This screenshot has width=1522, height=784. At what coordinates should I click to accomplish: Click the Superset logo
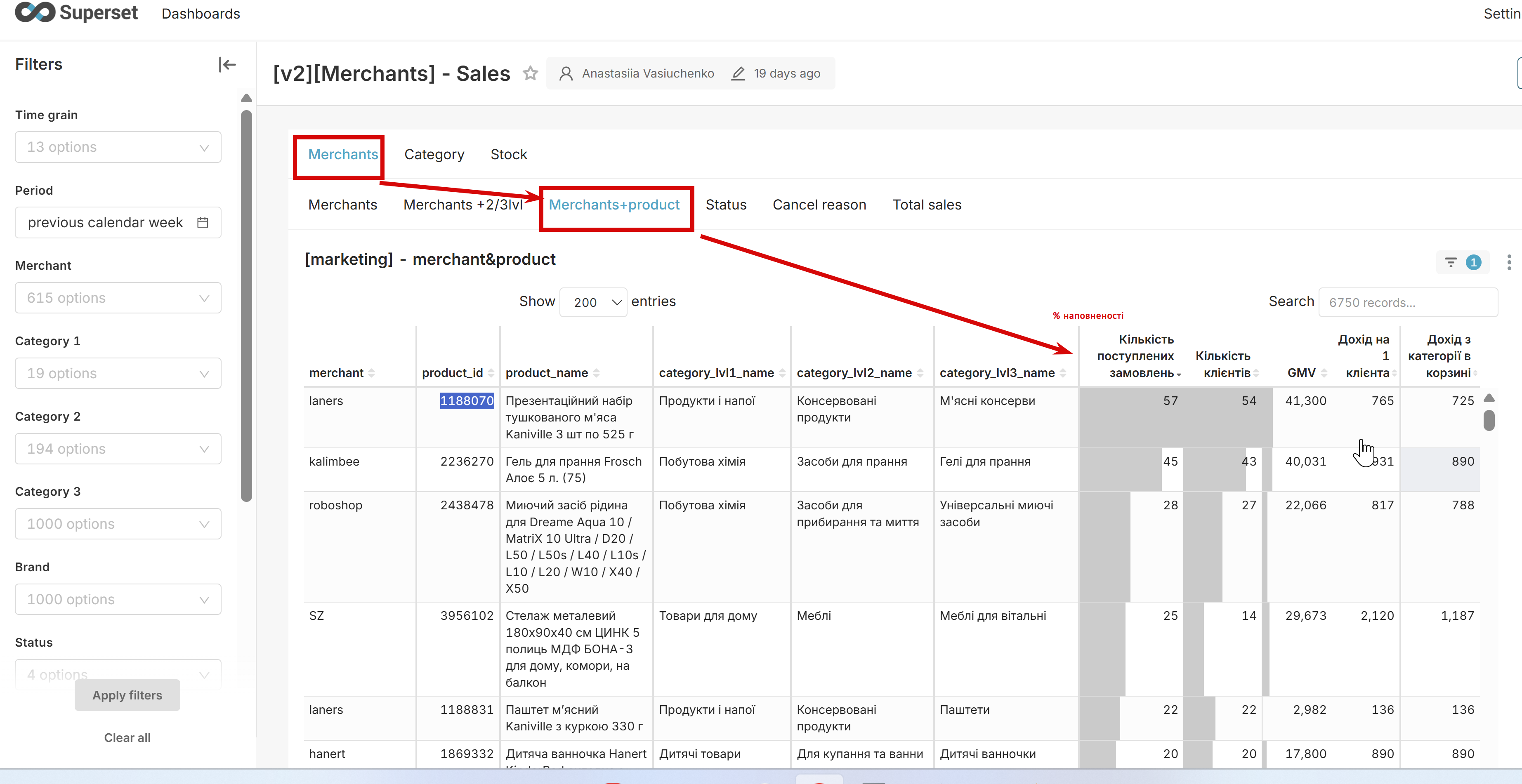76,12
